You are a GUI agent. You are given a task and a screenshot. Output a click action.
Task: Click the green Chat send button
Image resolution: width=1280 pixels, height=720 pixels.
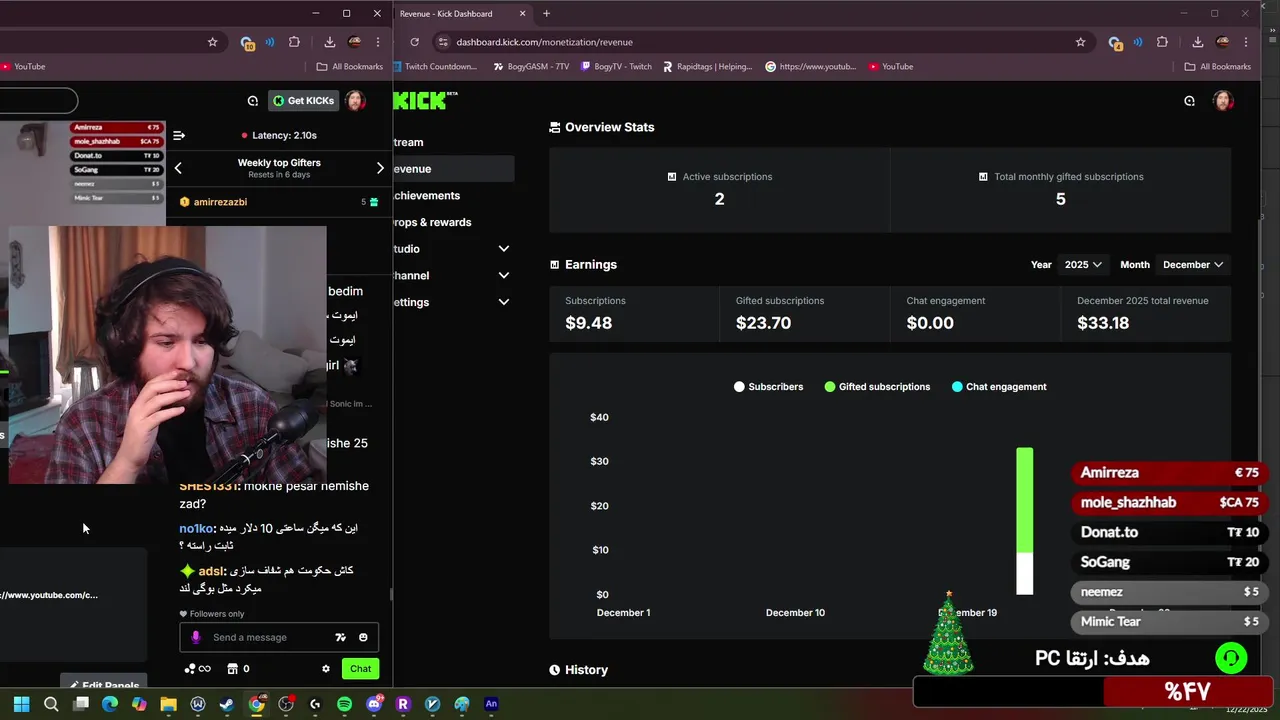(x=360, y=669)
